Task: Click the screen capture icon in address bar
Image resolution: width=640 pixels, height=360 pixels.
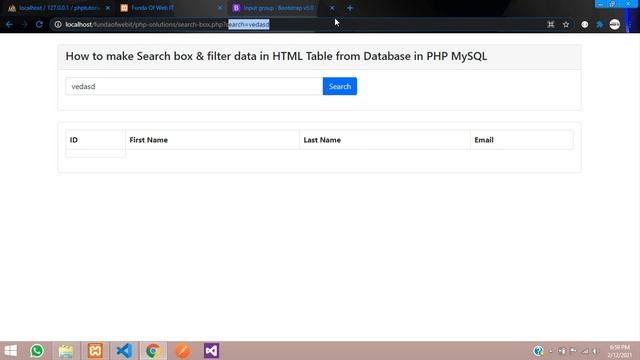Action: tap(551, 24)
